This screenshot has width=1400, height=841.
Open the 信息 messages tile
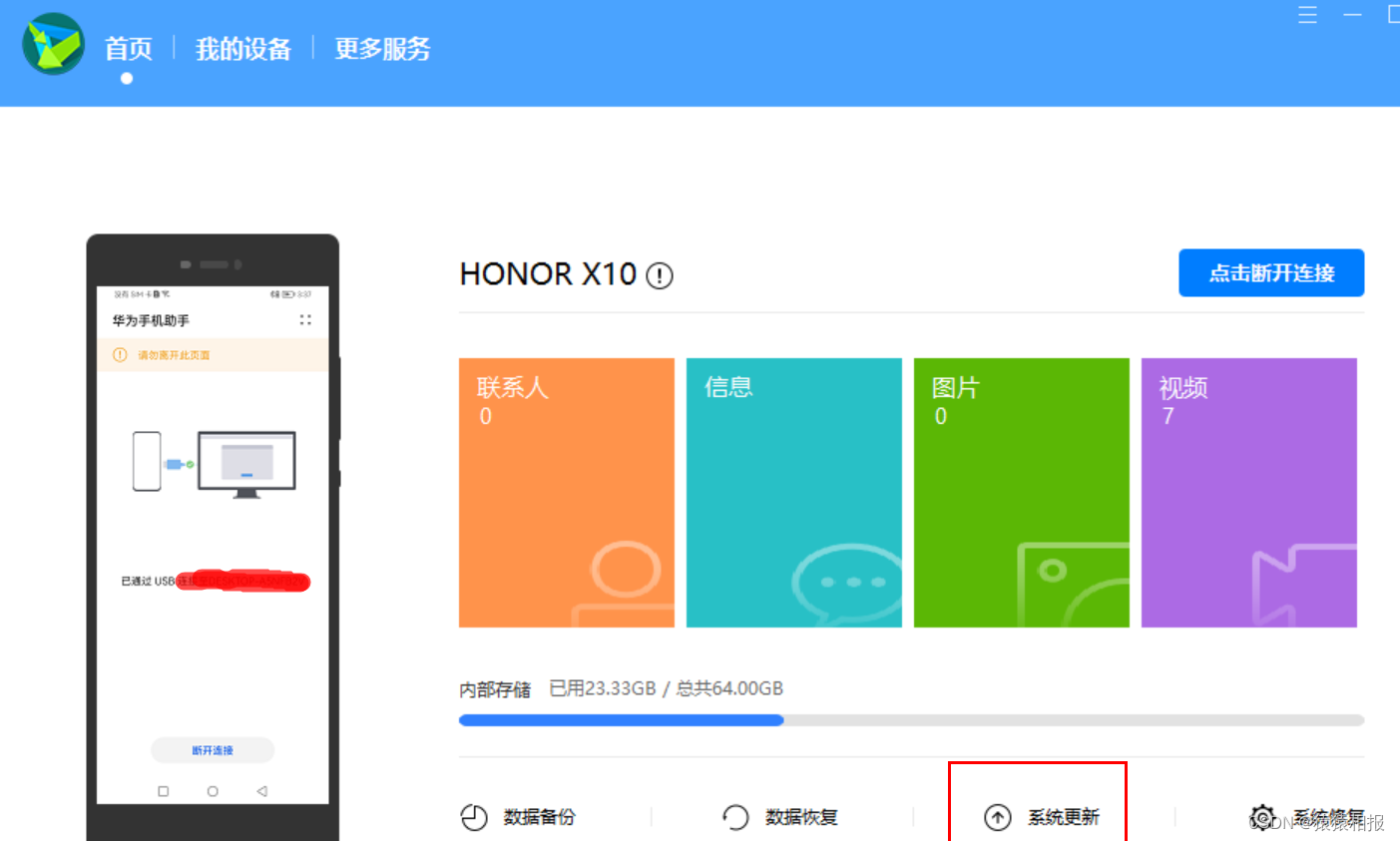point(794,493)
